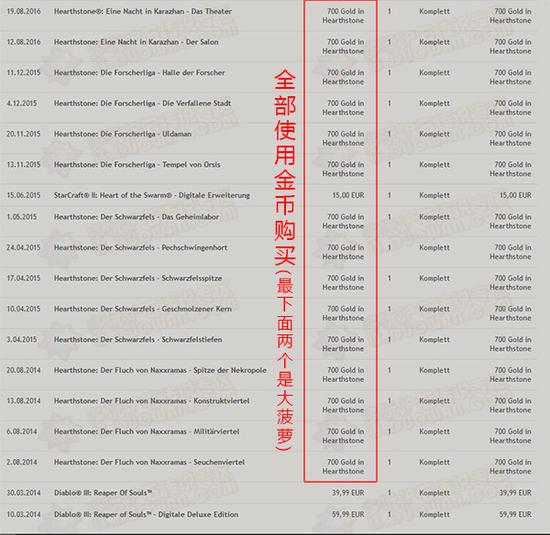Open 'Der Schwarzfels - Schwarzfelsspitze' order

pos(138,278)
